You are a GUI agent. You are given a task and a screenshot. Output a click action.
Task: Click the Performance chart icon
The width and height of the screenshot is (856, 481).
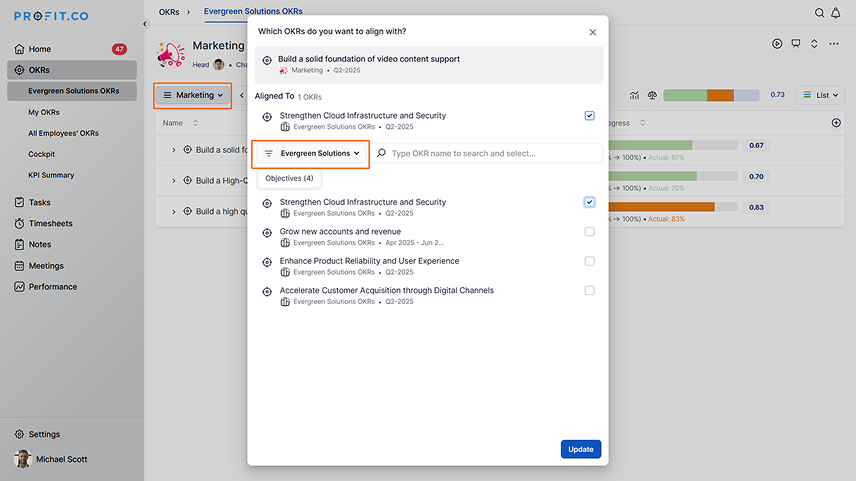[x=19, y=287]
